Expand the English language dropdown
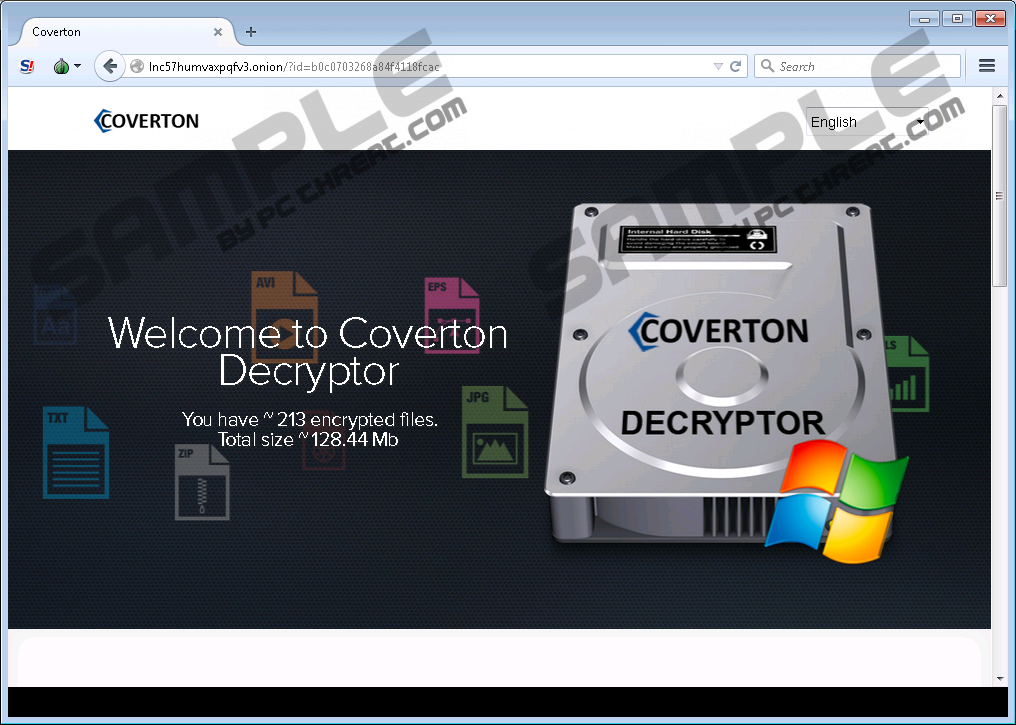The width and height of the screenshot is (1016, 725). 867,122
